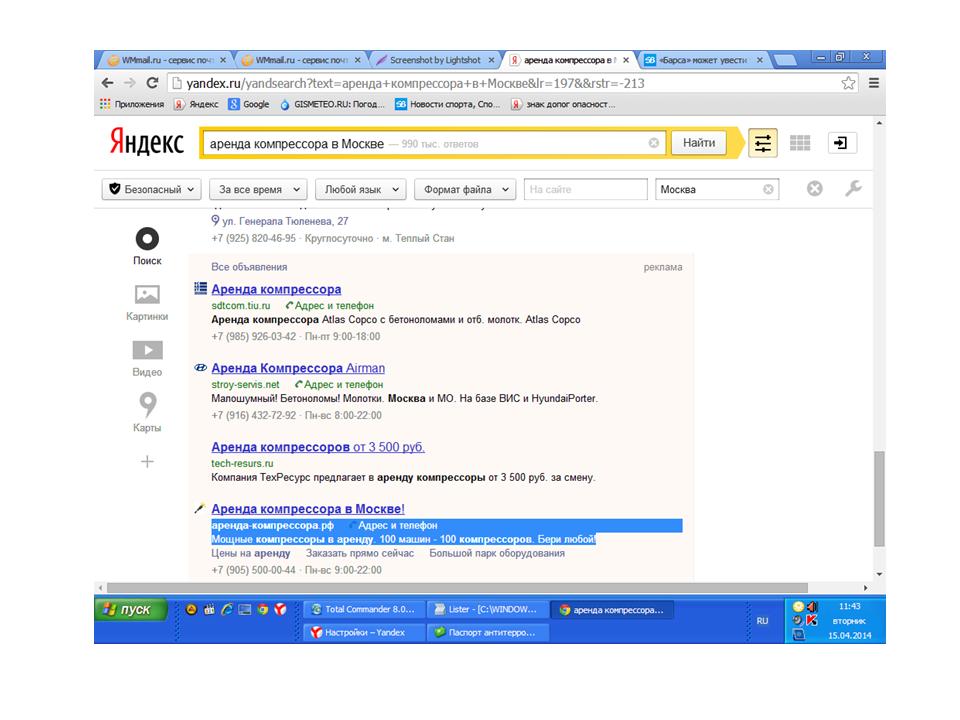Click the RU language indicator
Image resolution: width=960 pixels, height=720 pixels.
pos(762,621)
